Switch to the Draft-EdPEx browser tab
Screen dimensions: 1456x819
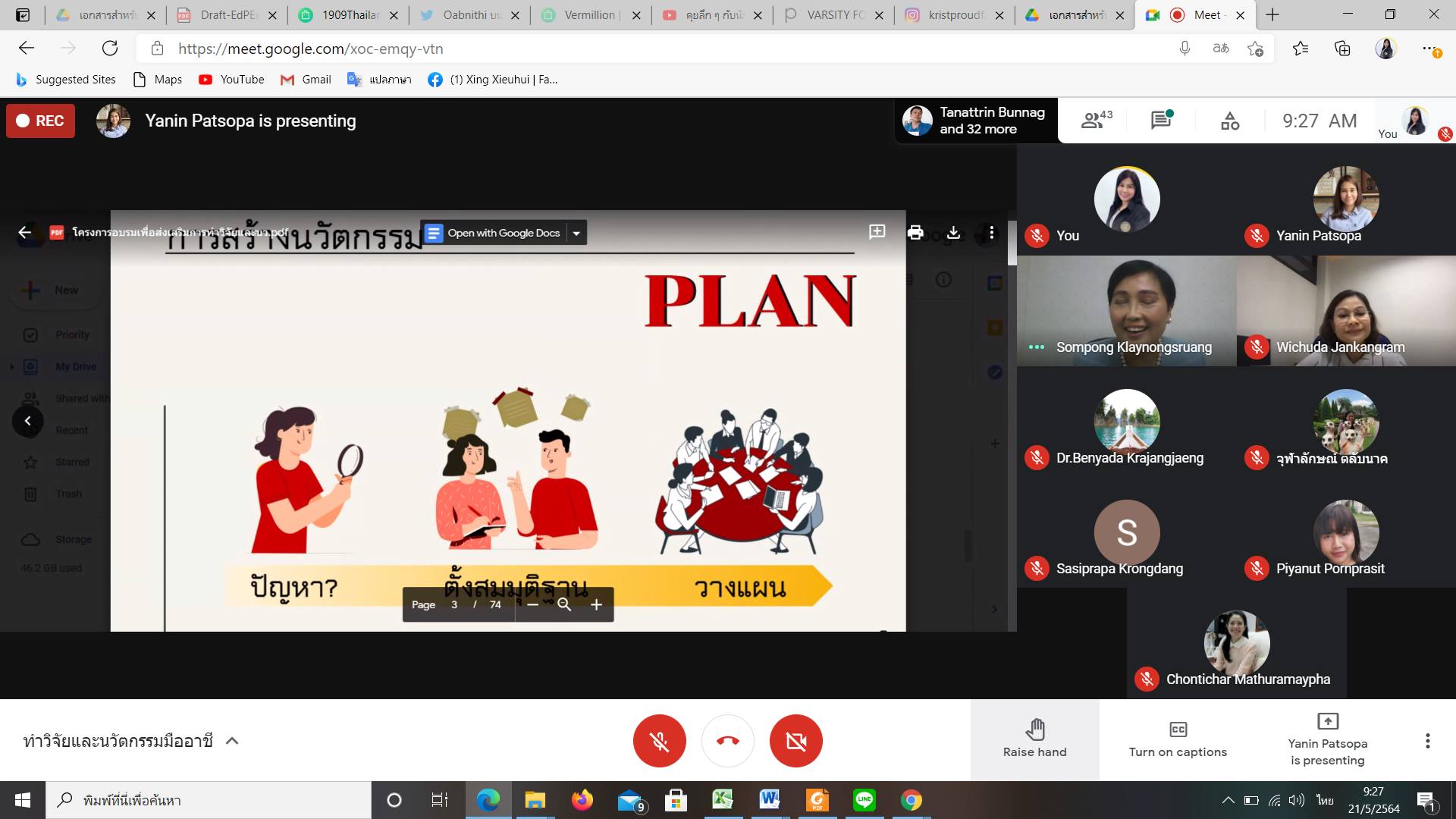(226, 15)
